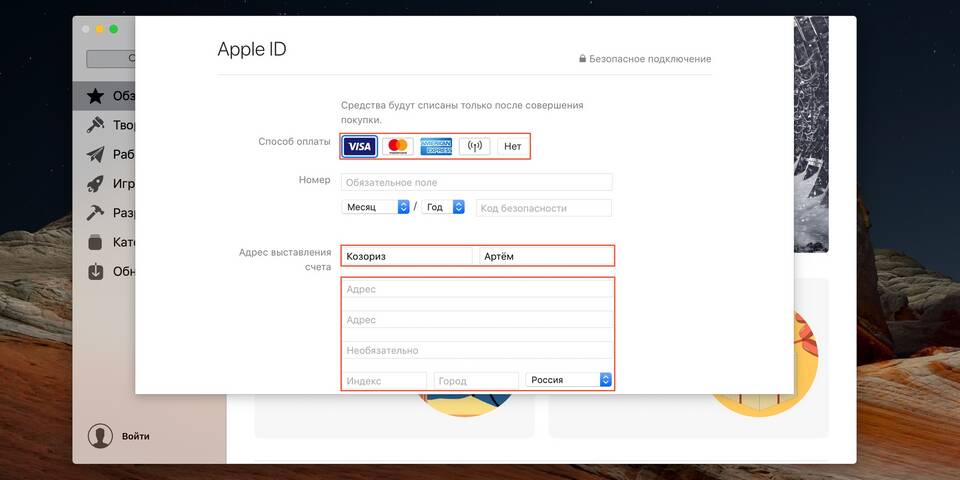Screen dimensions: 960x480
Task: Click the 'Apple ID' heading
Action: click(x=252, y=49)
